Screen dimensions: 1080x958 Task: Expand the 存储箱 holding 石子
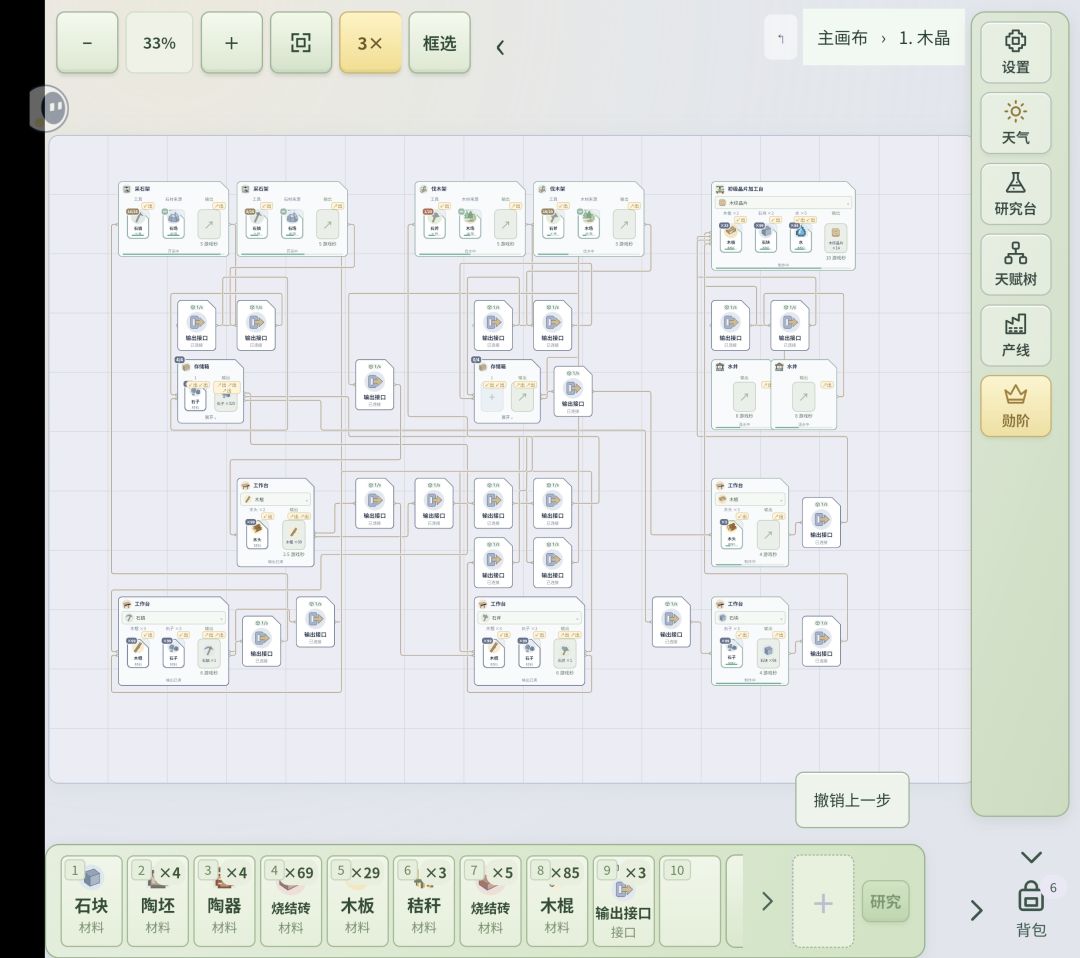pyautogui.click(x=210, y=417)
